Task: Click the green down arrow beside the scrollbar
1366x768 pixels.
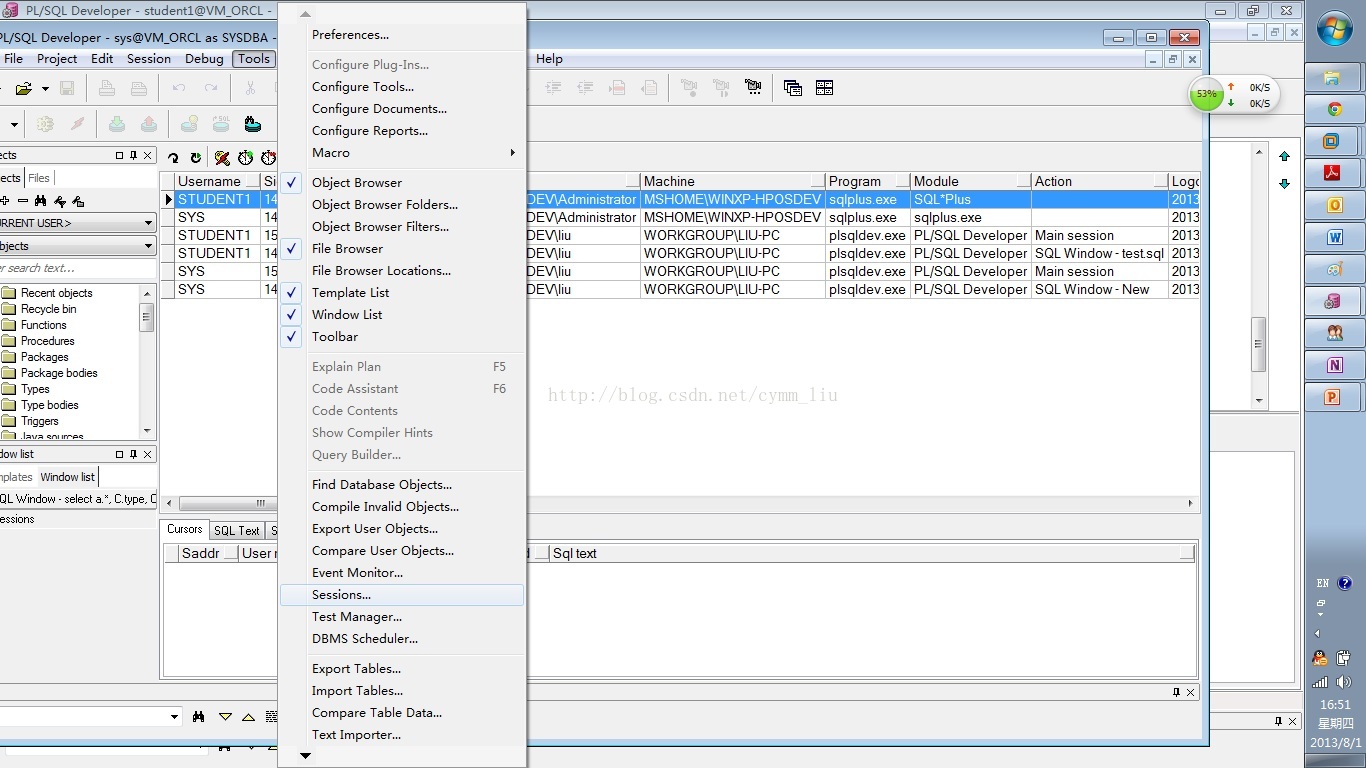Action: pos(1285,184)
